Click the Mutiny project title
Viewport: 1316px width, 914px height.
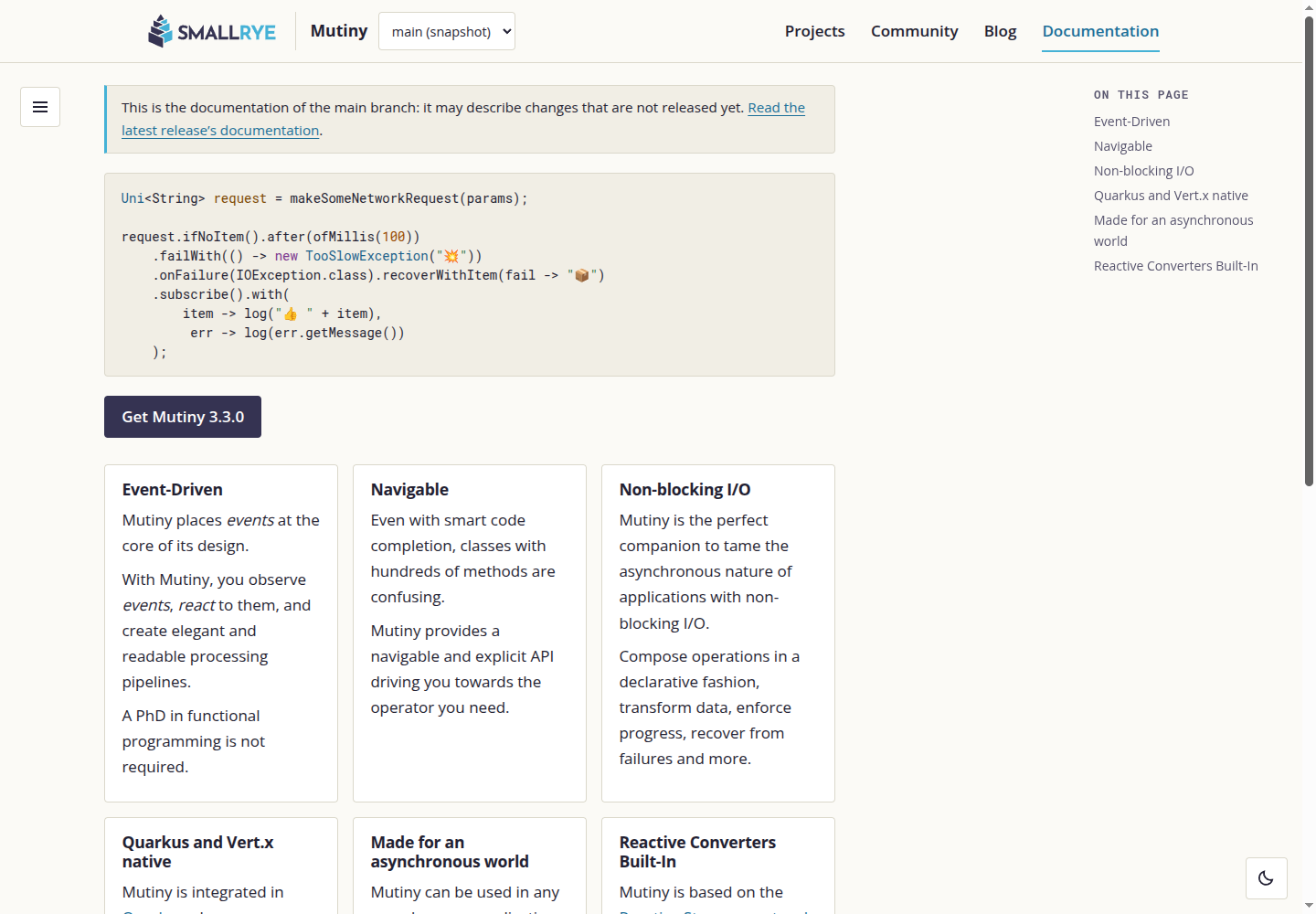pyautogui.click(x=339, y=31)
